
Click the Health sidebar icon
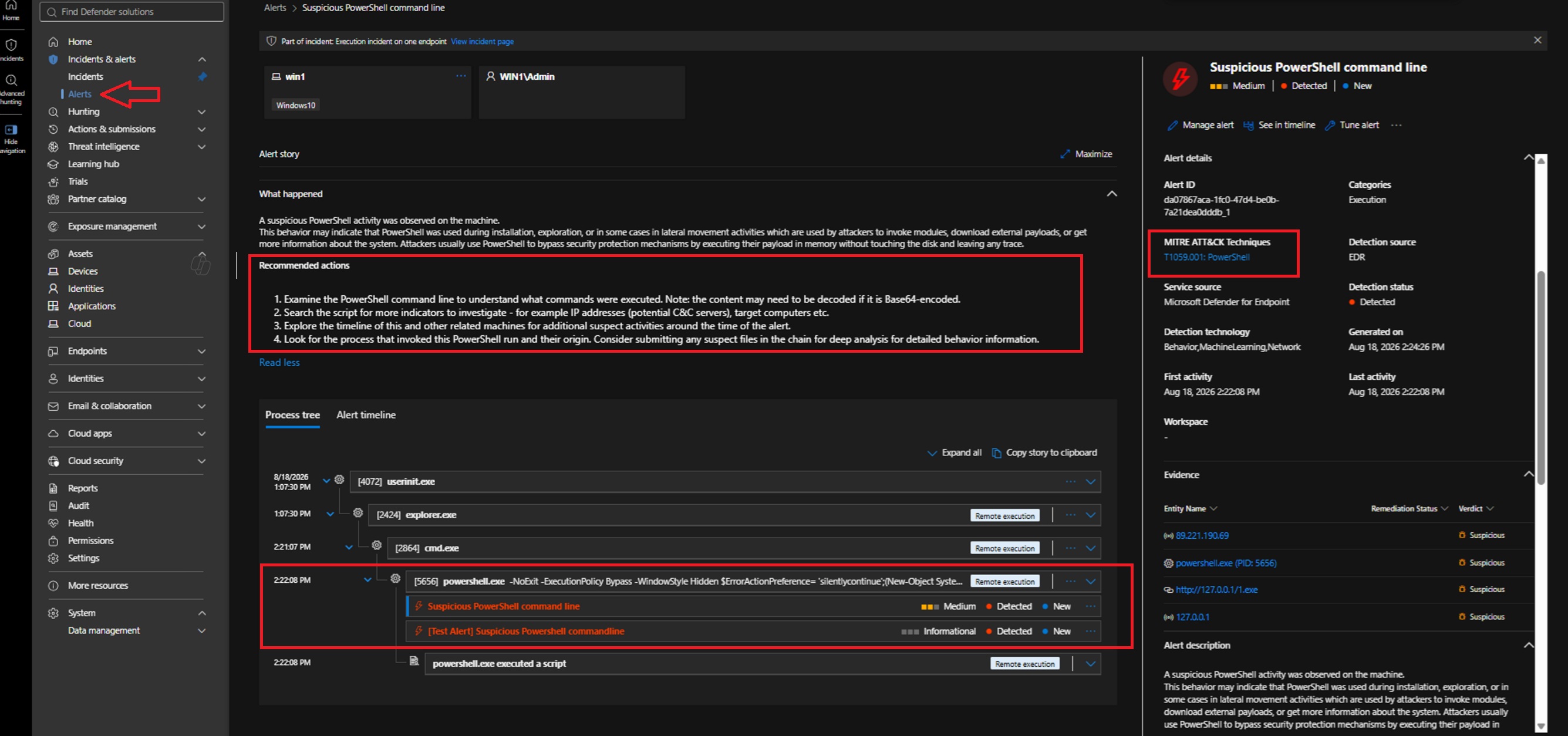pos(53,524)
